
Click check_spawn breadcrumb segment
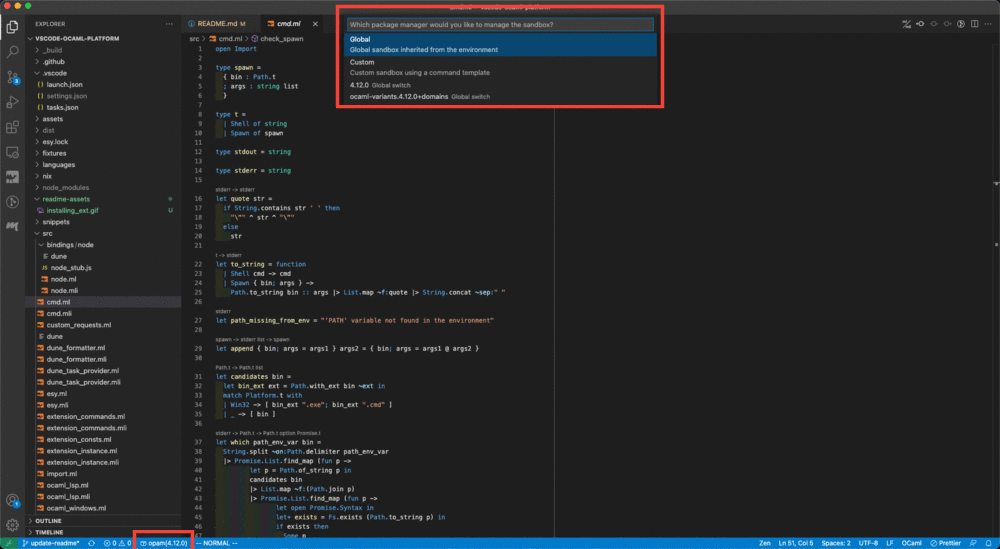coord(277,39)
